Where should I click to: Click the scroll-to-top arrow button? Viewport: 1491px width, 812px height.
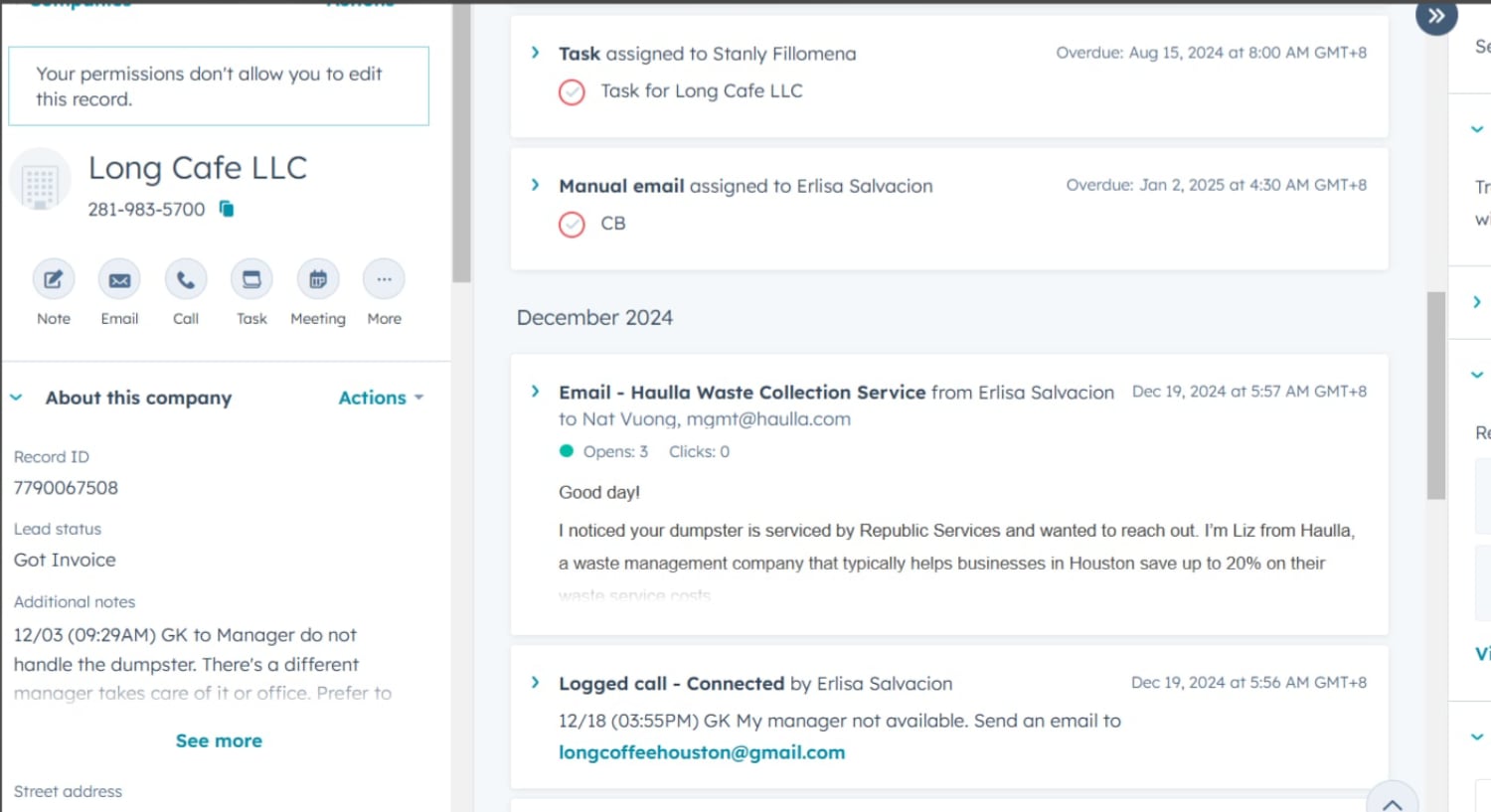coord(1392,800)
